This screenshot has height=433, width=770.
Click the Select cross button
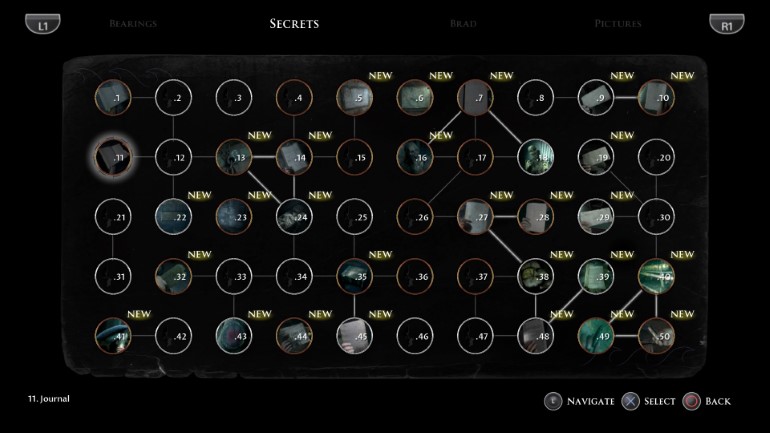click(629, 401)
